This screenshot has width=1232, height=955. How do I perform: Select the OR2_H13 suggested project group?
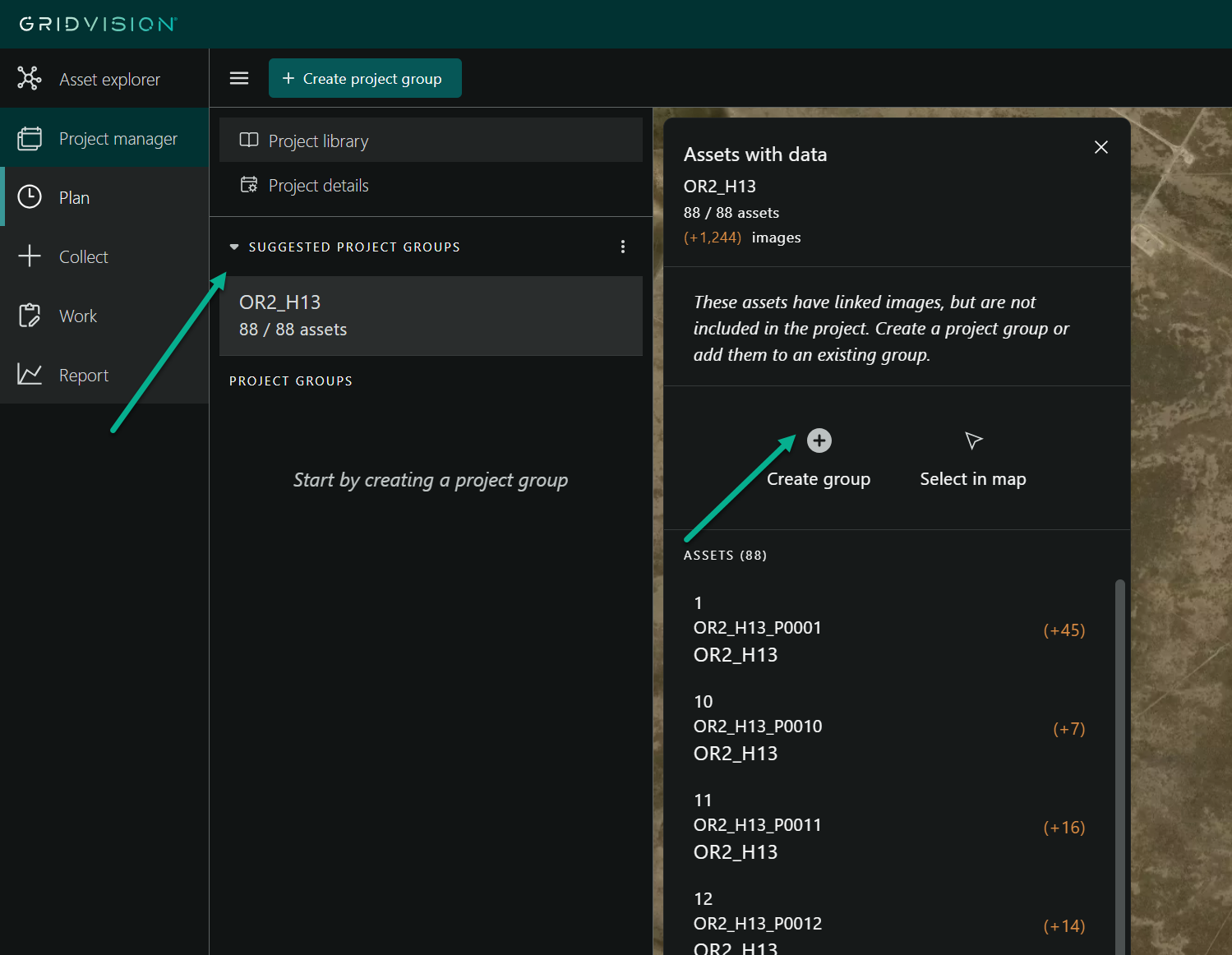coord(431,316)
